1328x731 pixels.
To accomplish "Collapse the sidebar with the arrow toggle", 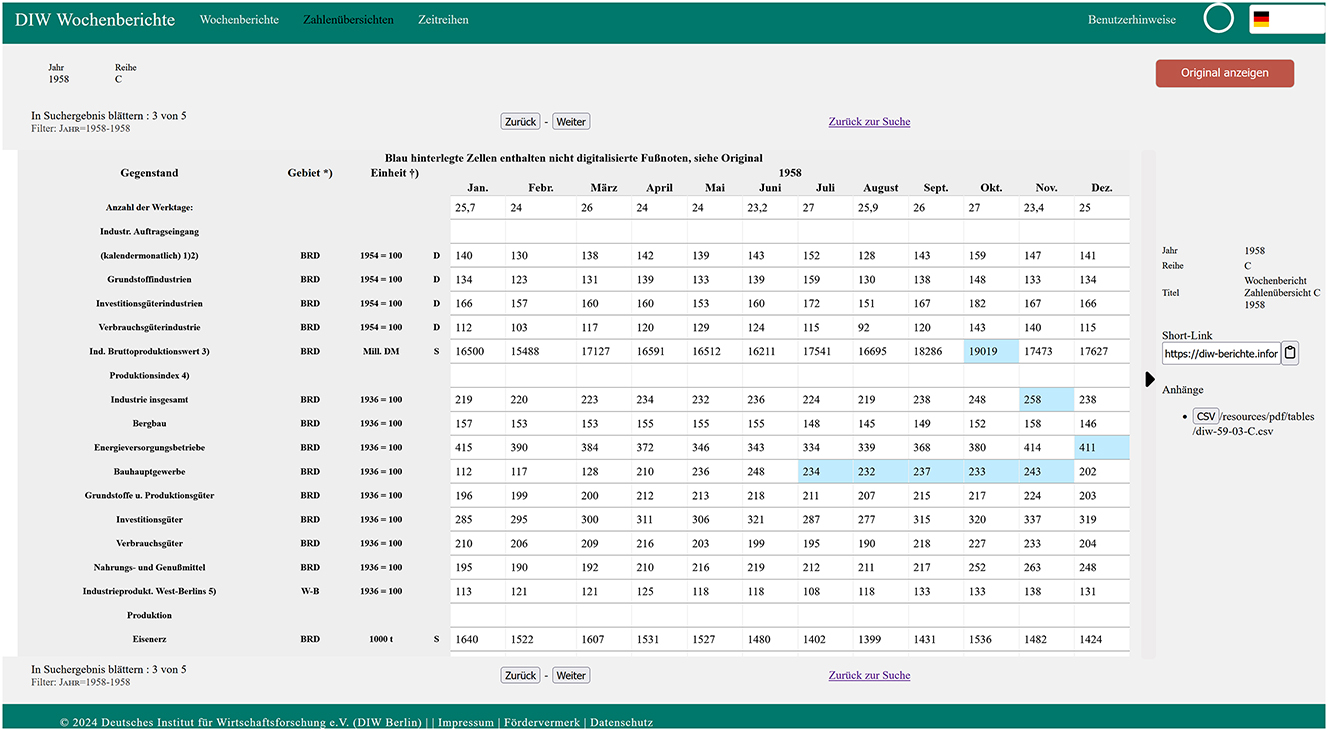I will [1148, 378].
